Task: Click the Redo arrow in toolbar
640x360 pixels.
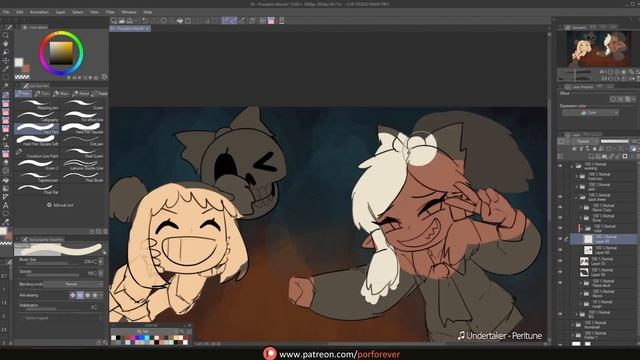Action: tap(153, 20)
